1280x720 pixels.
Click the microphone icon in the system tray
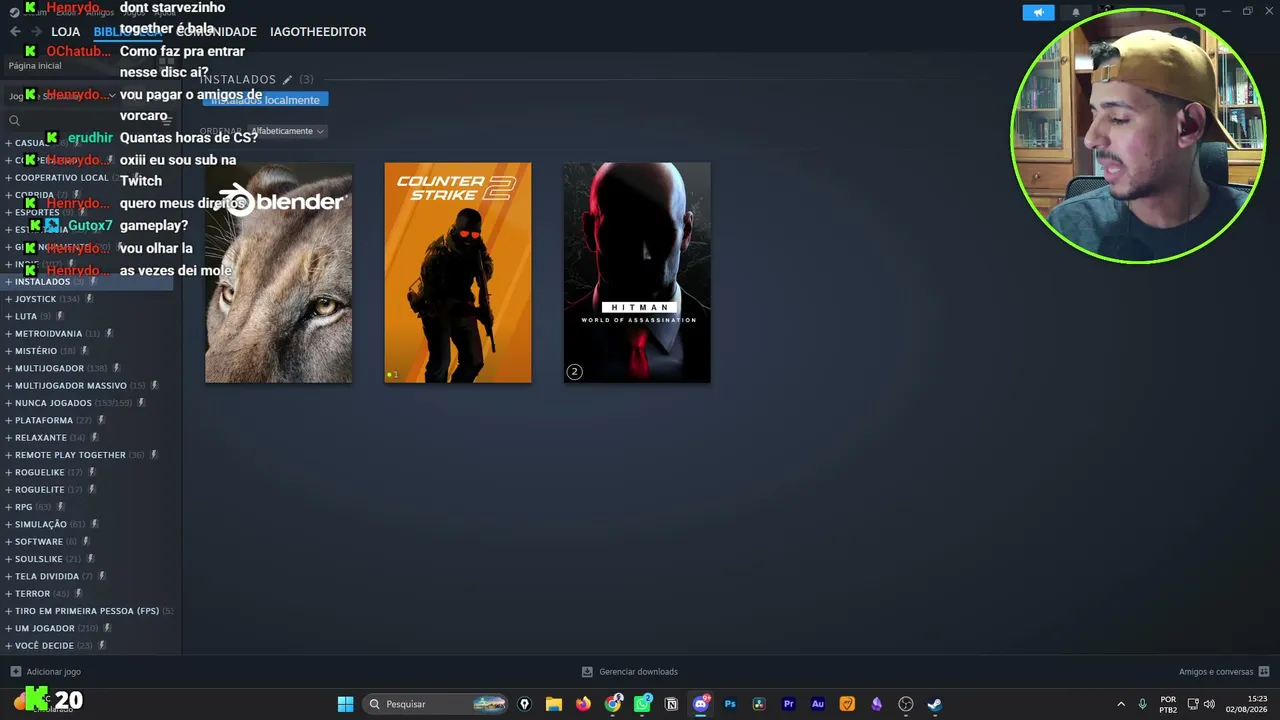(1142, 704)
